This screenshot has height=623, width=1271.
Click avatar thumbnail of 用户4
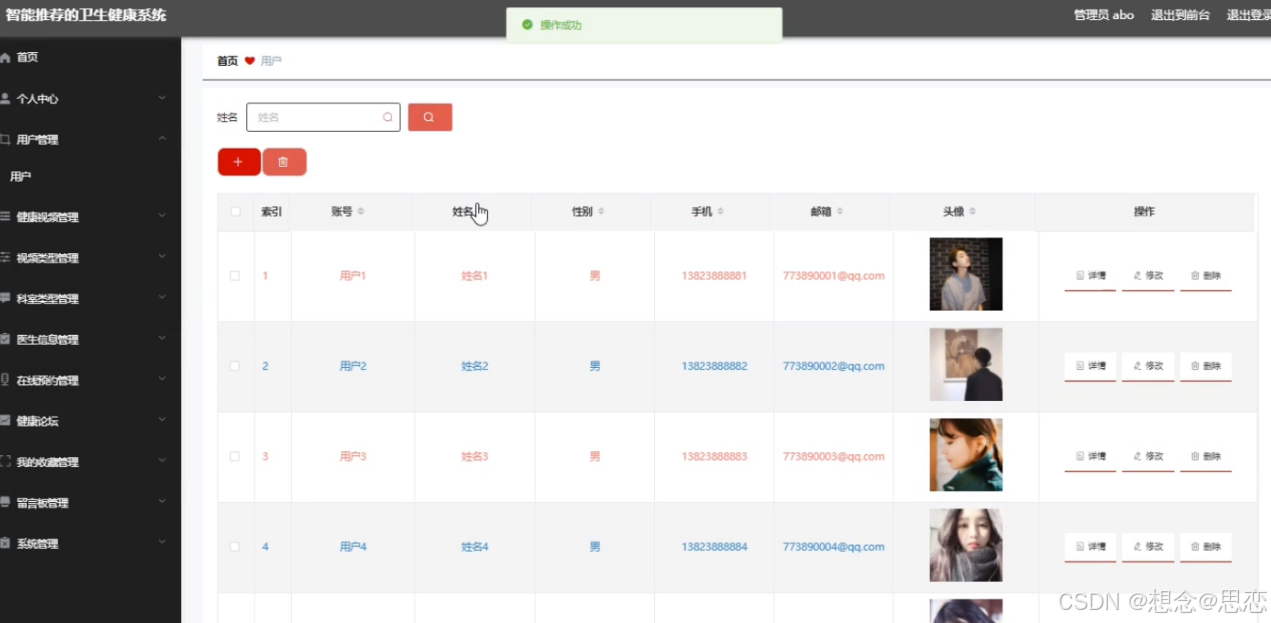coord(966,545)
